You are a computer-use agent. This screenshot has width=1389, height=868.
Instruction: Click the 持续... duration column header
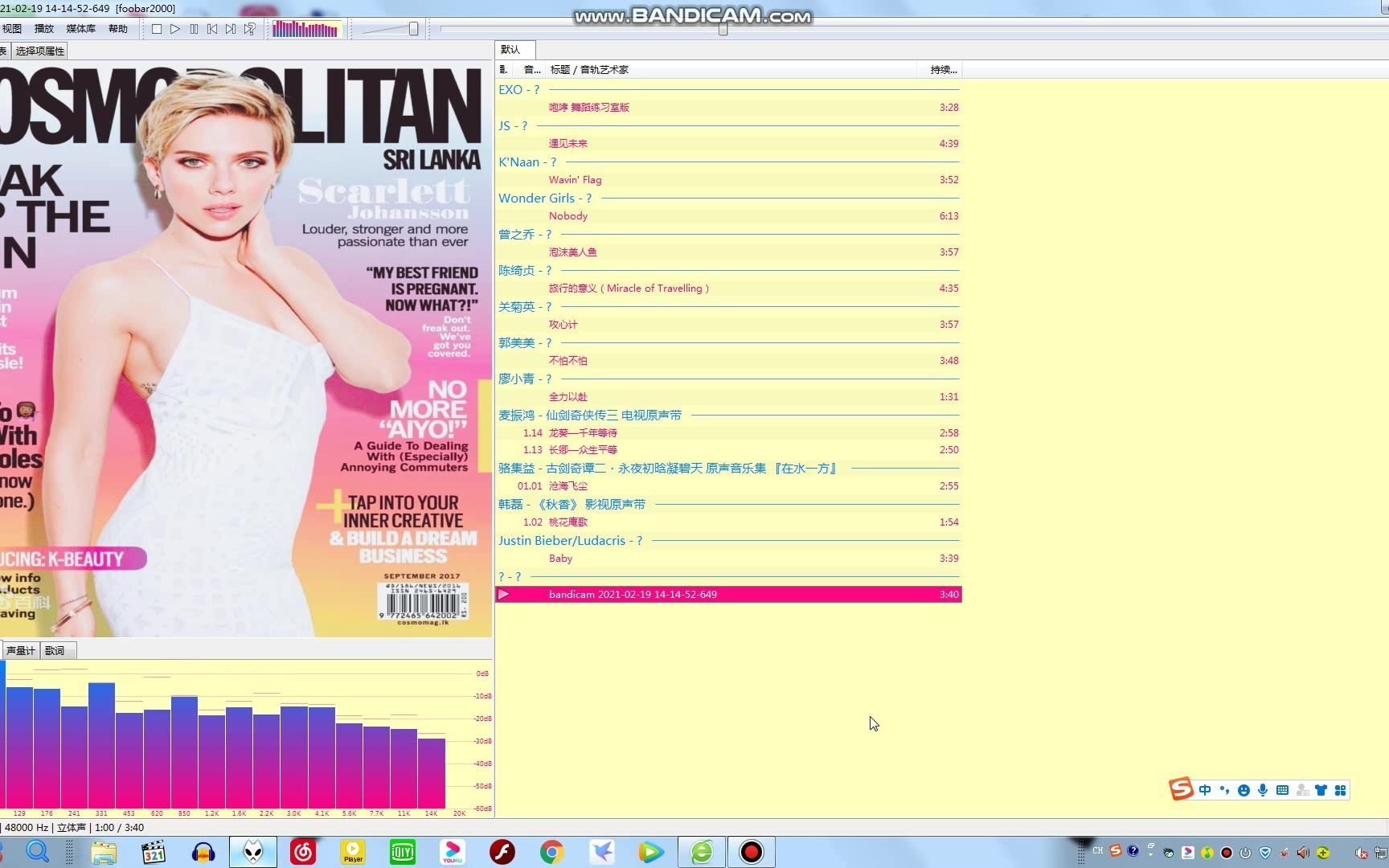click(x=939, y=70)
